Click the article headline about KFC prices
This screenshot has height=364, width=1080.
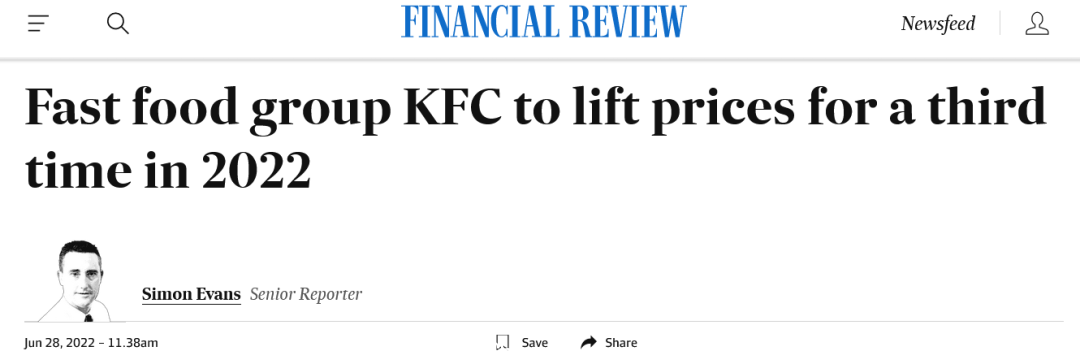[535, 140]
